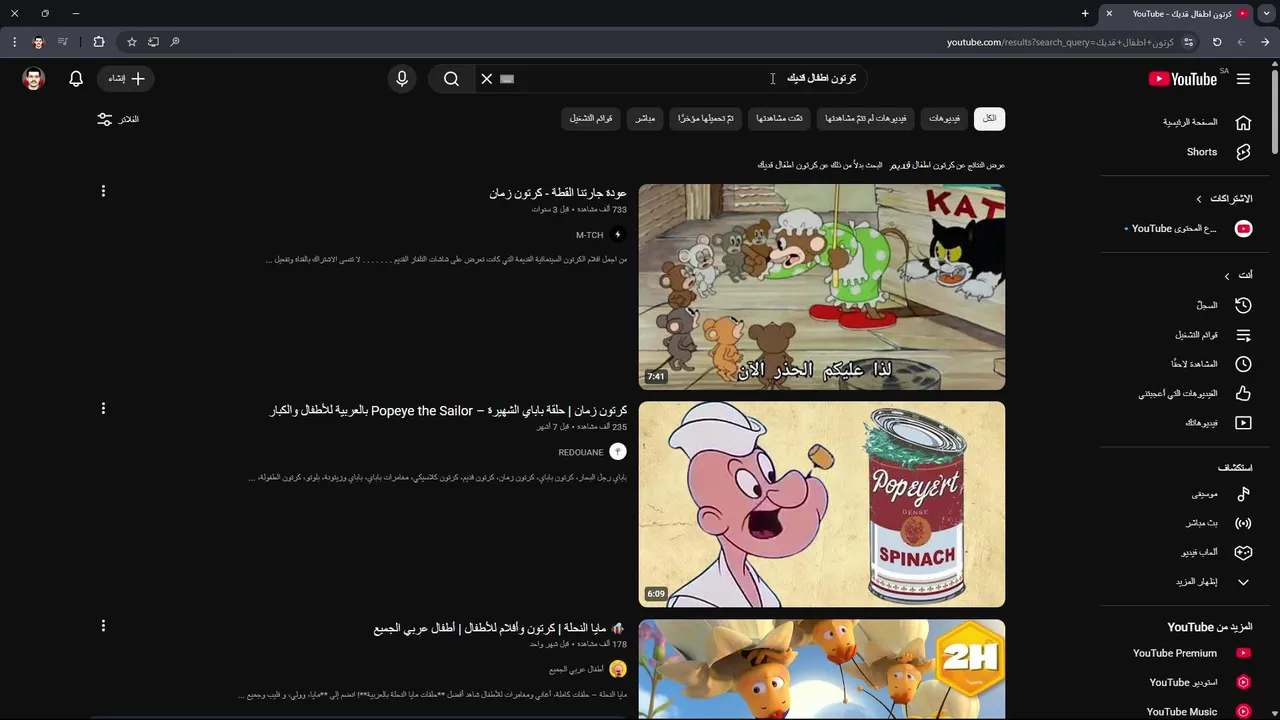Open a new browser tab
1280x720 pixels.
[1085, 14]
